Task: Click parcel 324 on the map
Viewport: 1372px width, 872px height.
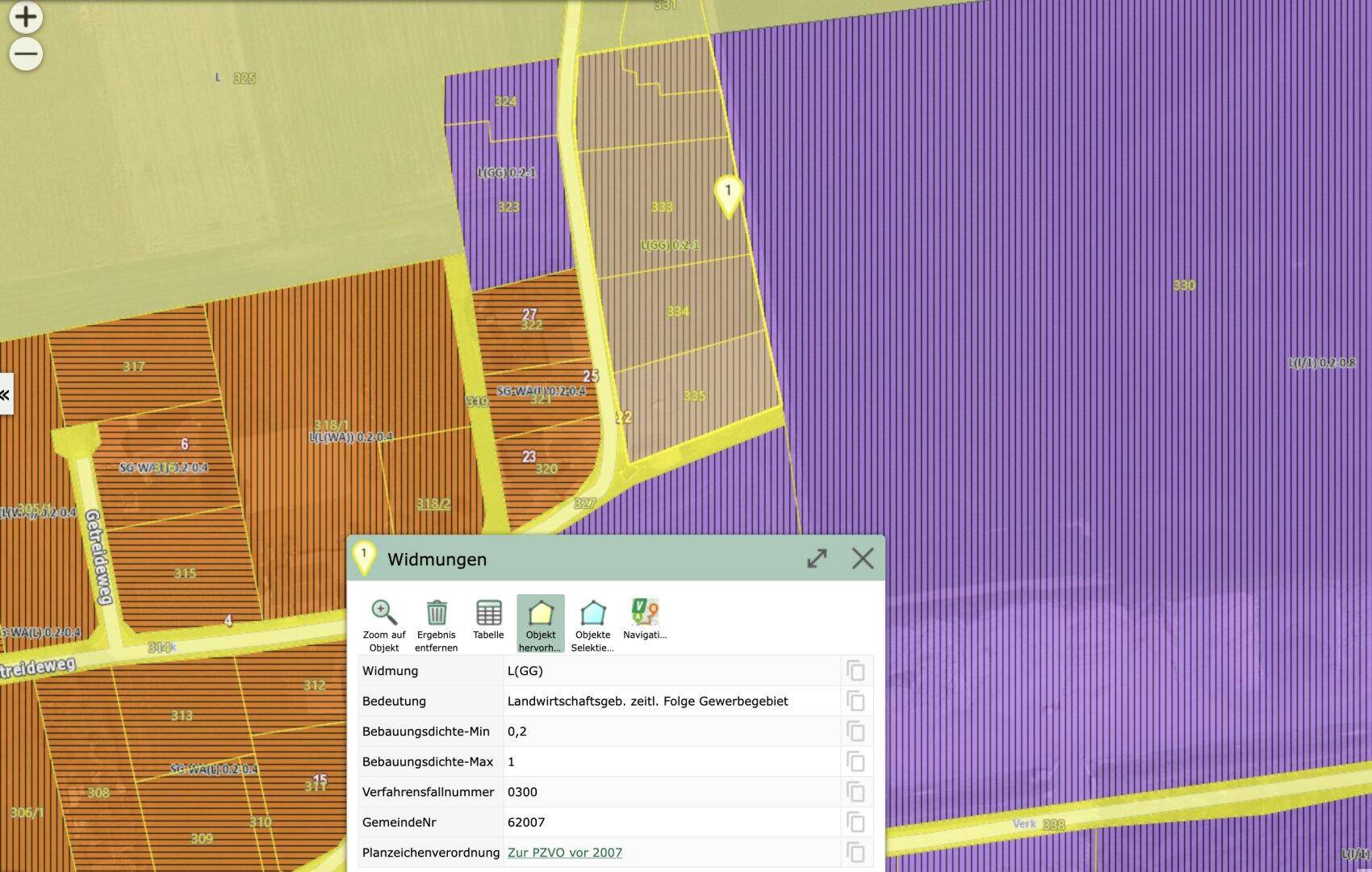Action: coord(505,101)
